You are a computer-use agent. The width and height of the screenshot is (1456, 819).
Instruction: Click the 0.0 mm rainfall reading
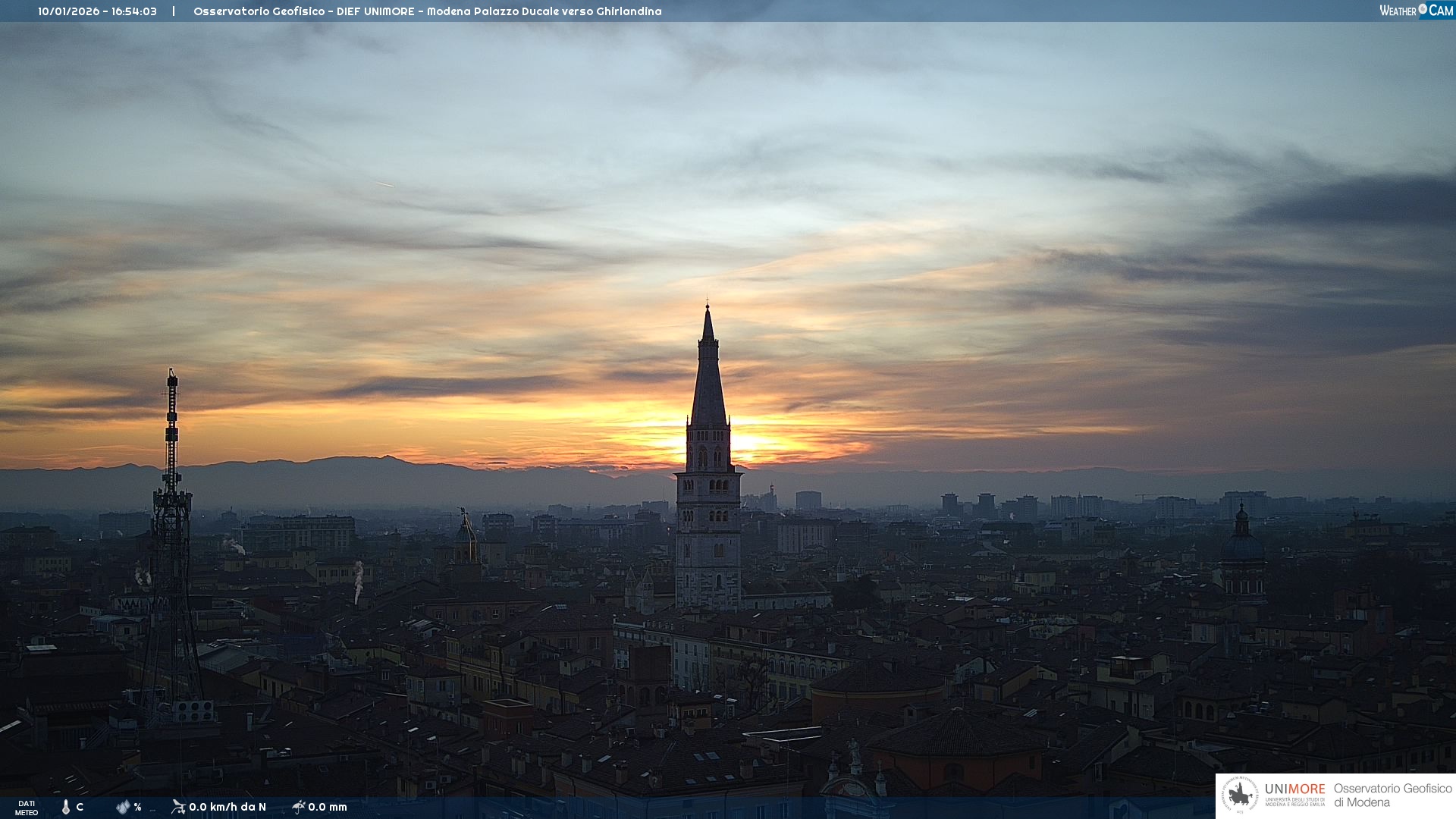[x=328, y=807]
